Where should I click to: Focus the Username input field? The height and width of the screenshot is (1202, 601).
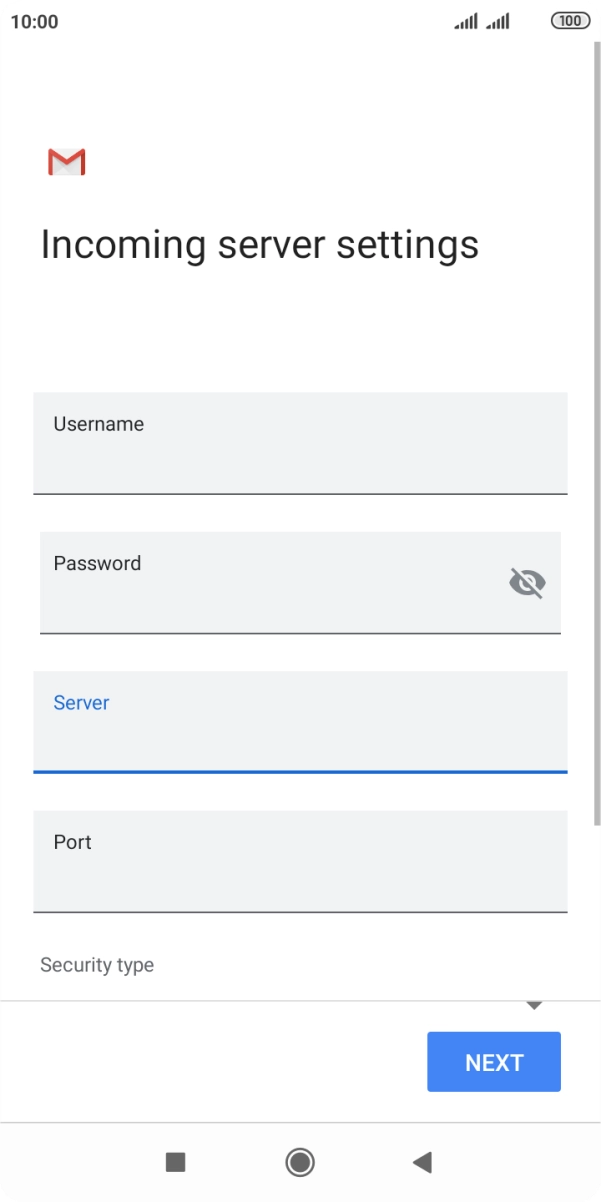(299, 443)
